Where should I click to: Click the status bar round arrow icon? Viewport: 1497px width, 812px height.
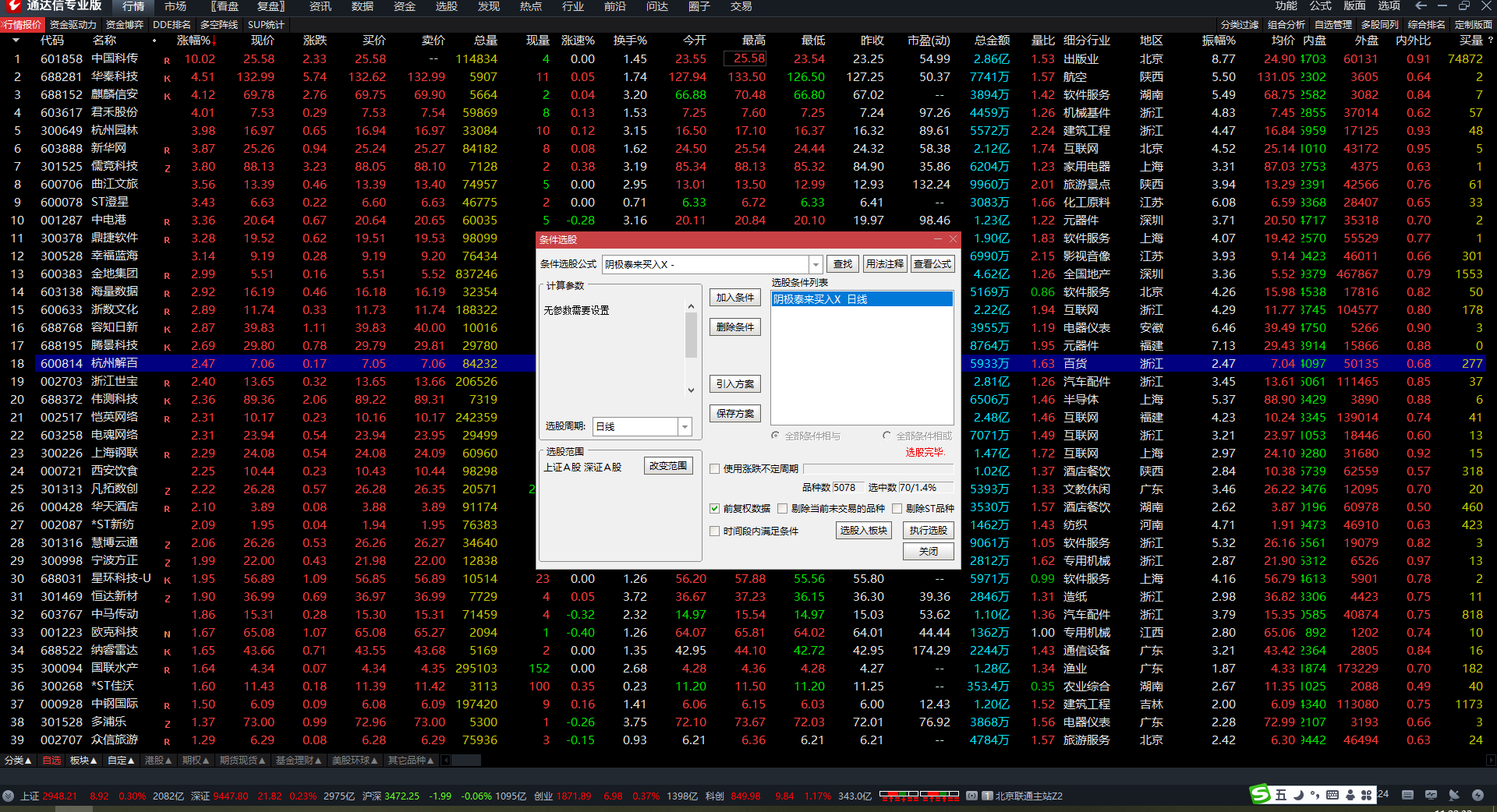9,796
